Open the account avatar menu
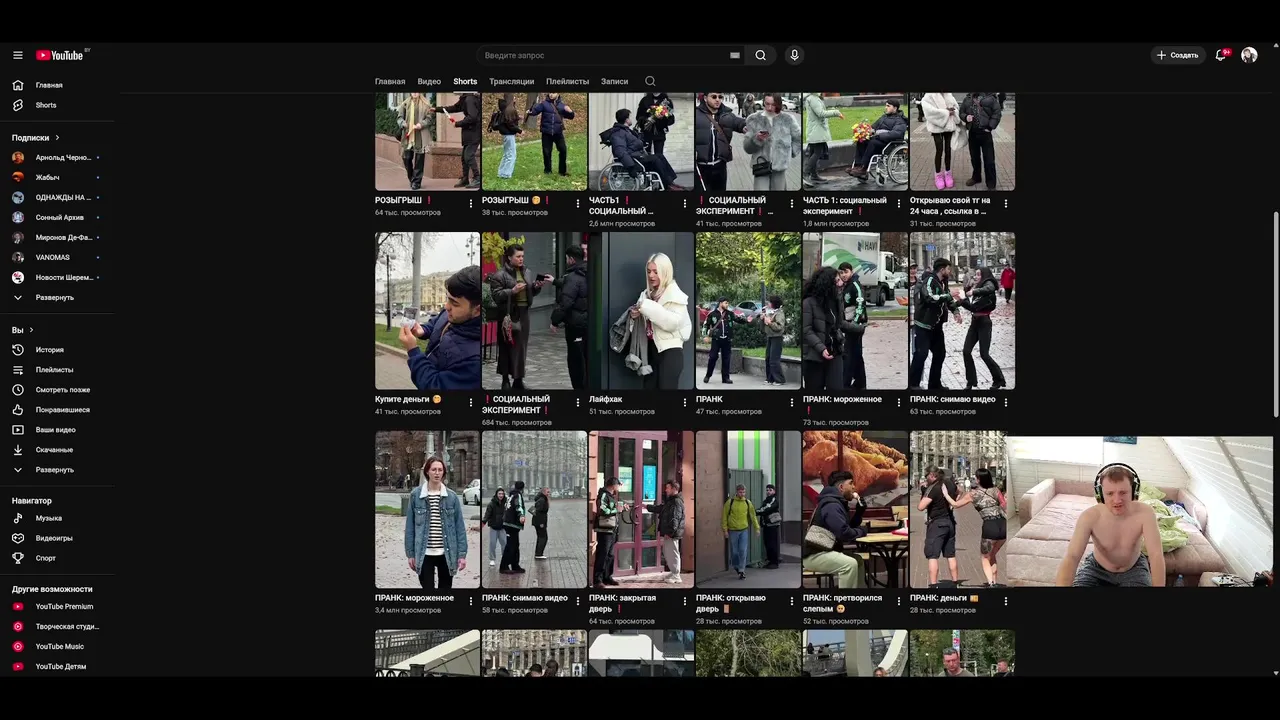The image size is (1280, 720). (1249, 55)
